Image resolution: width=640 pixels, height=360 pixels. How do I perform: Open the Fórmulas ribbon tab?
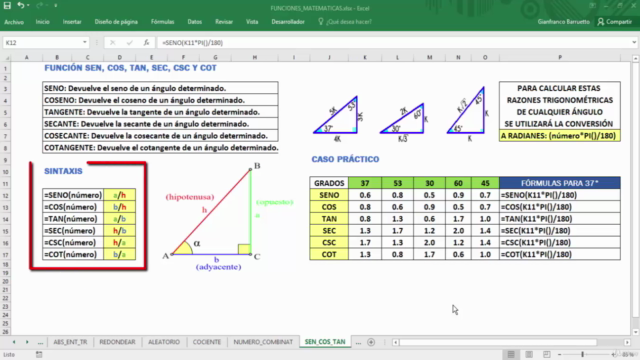(x=162, y=22)
